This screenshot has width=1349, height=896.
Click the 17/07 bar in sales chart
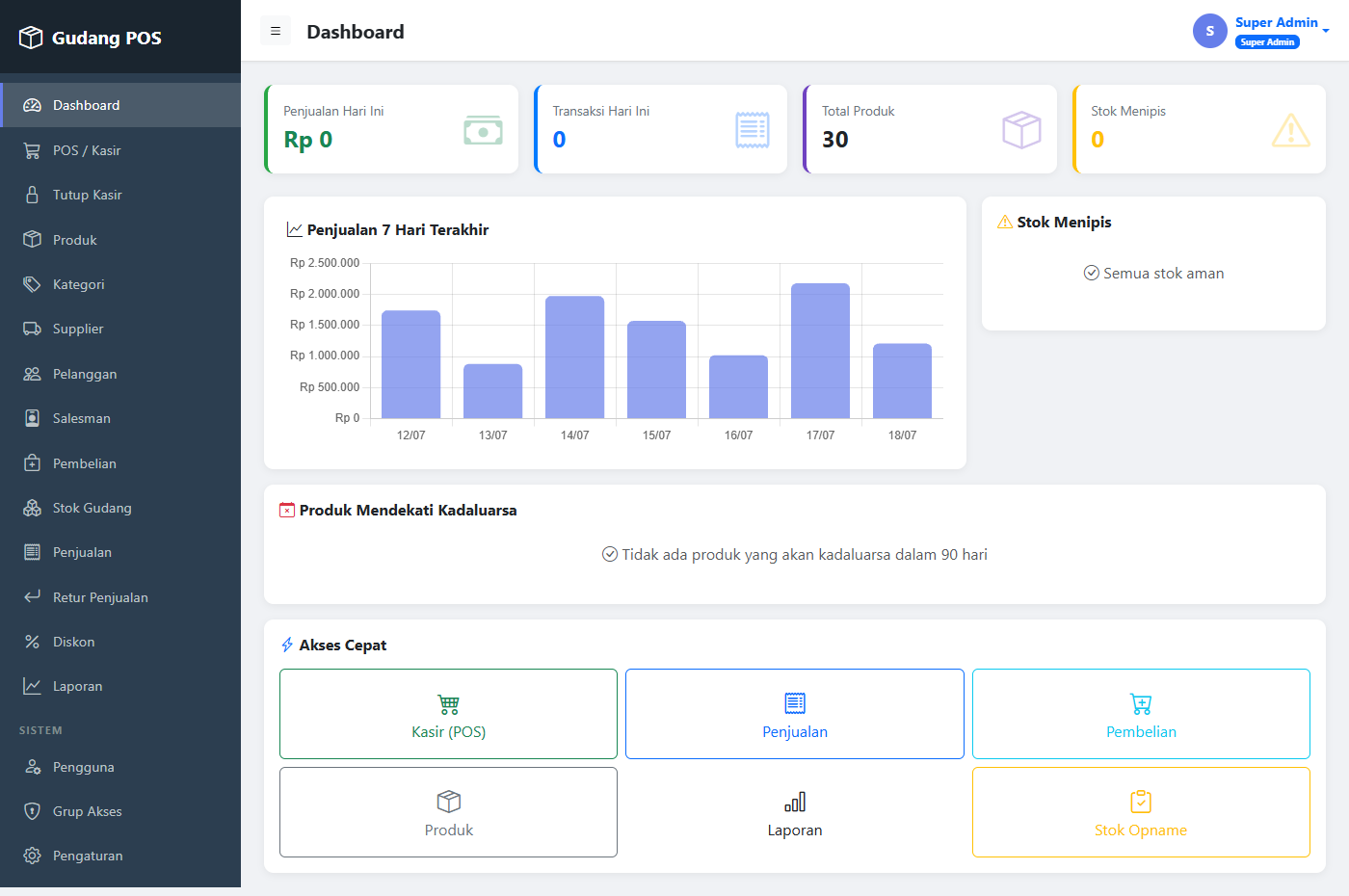[820, 351]
